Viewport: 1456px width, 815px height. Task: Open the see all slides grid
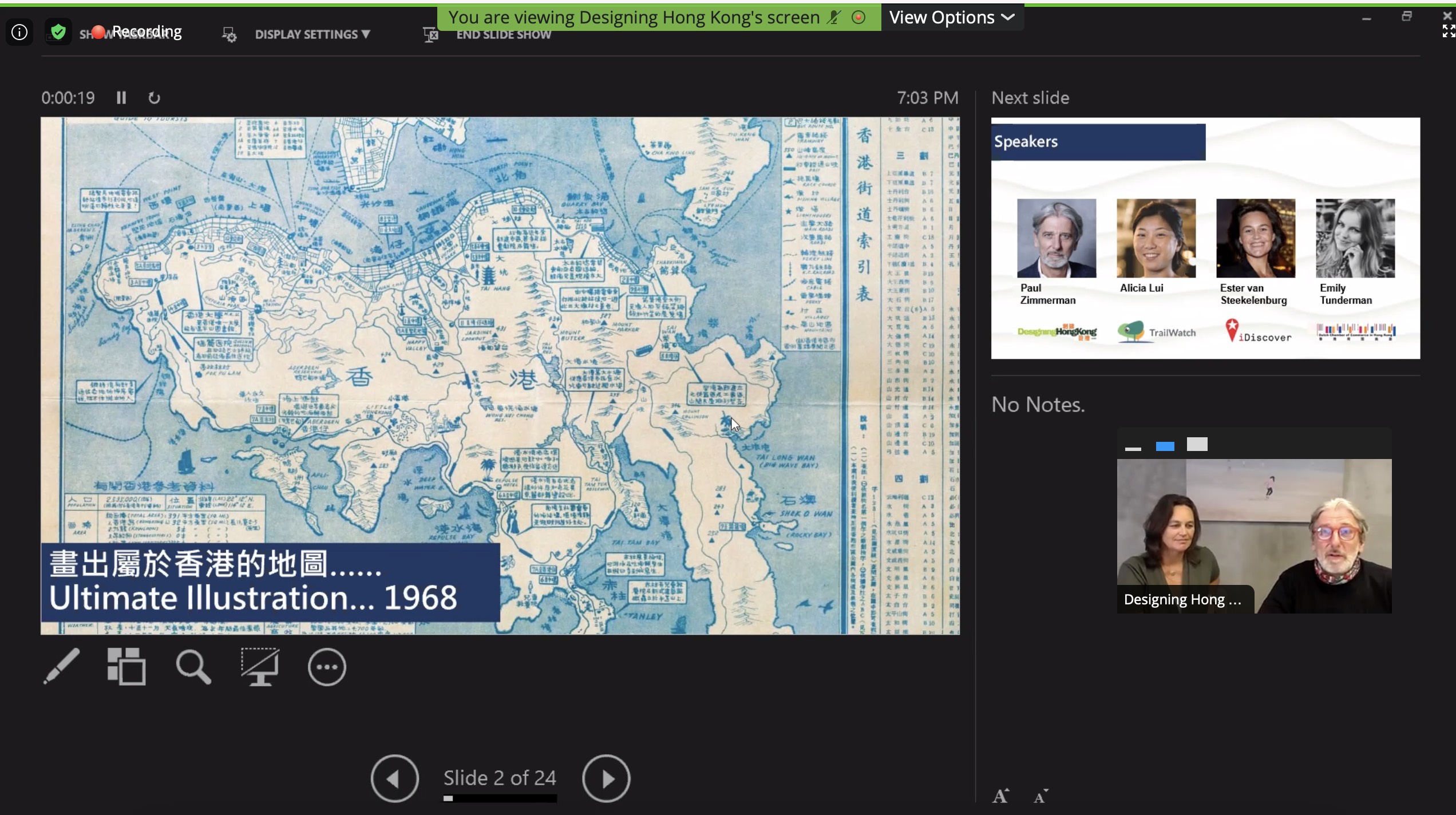click(x=126, y=666)
